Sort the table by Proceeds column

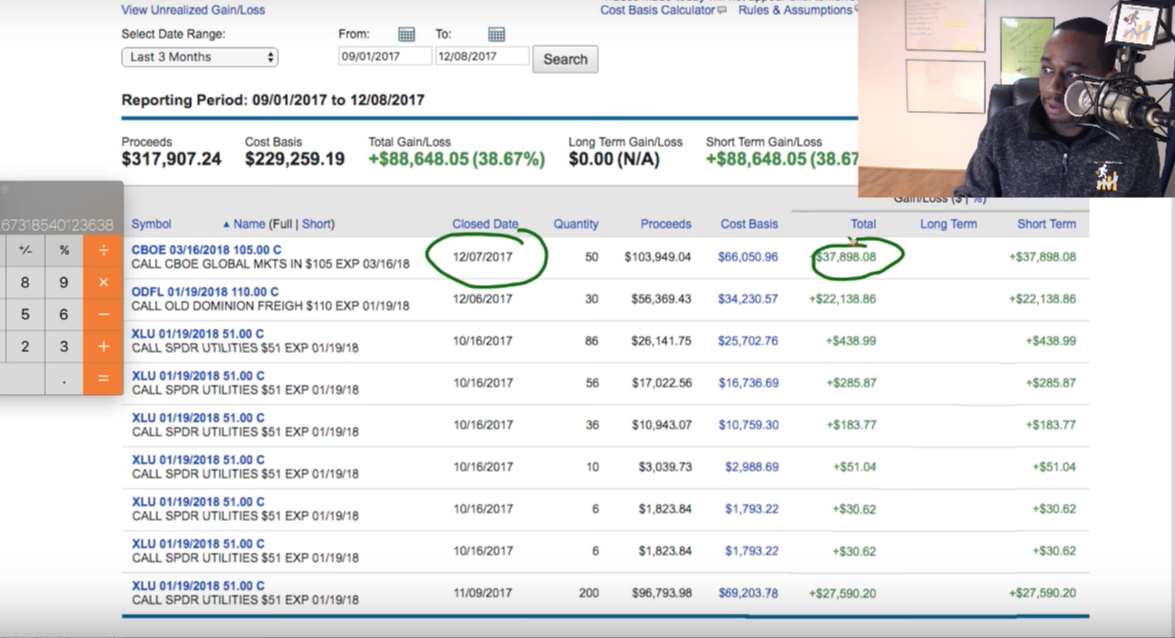pyautogui.click(x=665, y=224)
